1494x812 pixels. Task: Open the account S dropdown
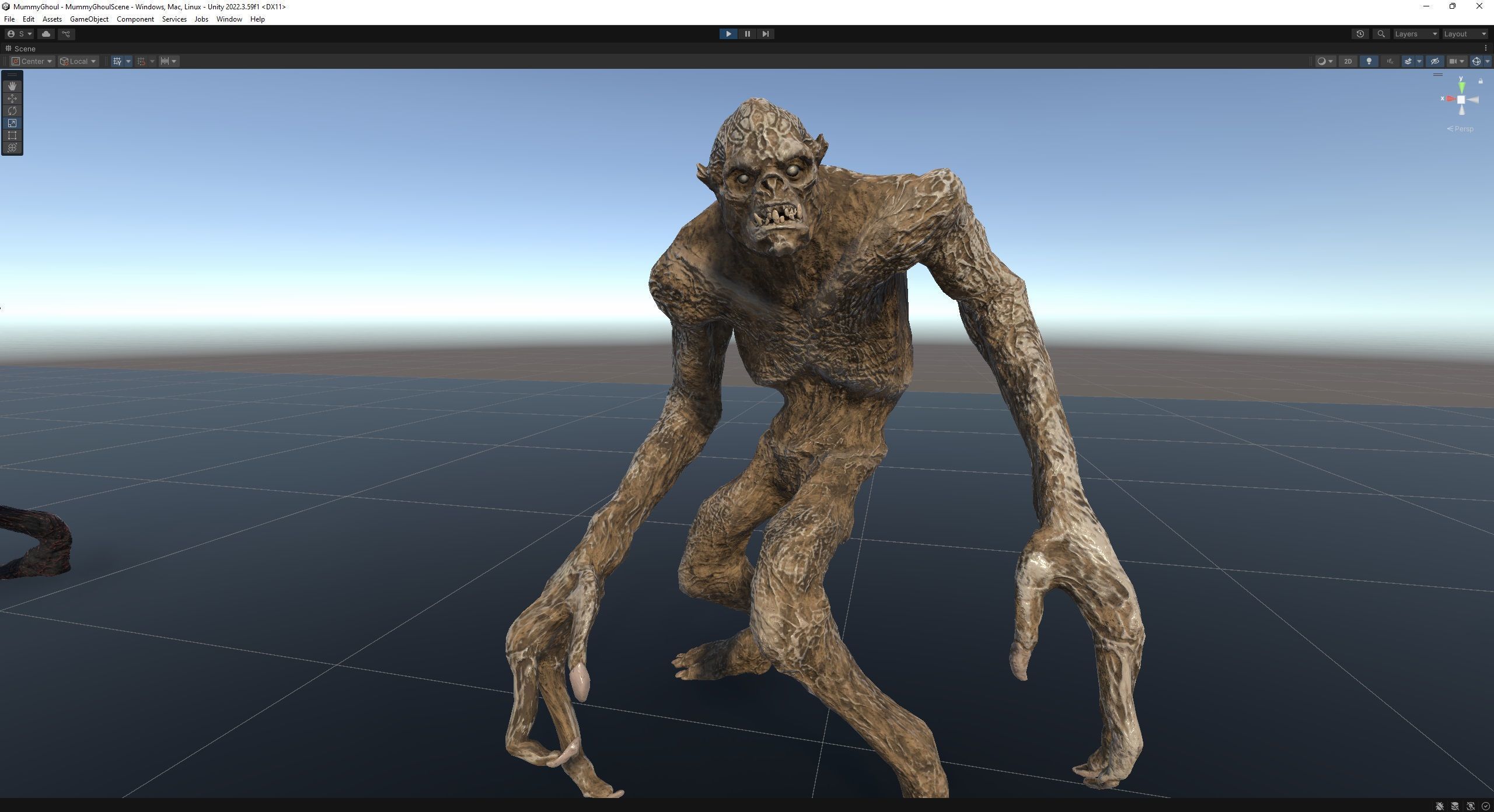tap(19, 34)
